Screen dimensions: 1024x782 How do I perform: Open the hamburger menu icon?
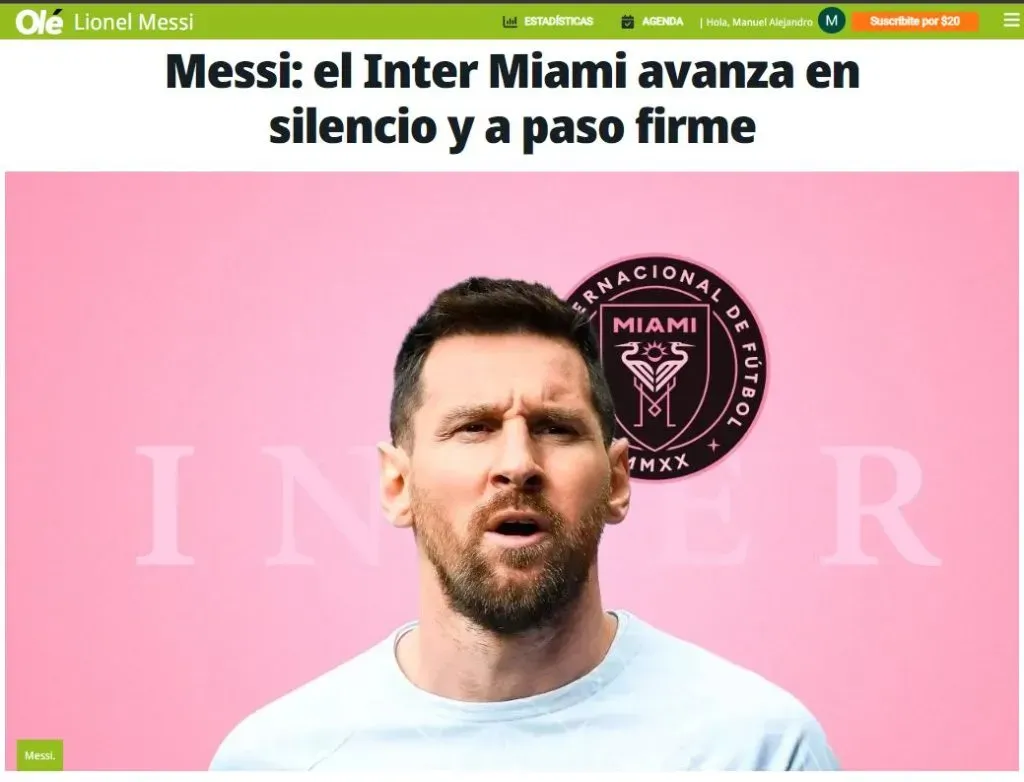pyautogui.click(x=1011, y=21)
